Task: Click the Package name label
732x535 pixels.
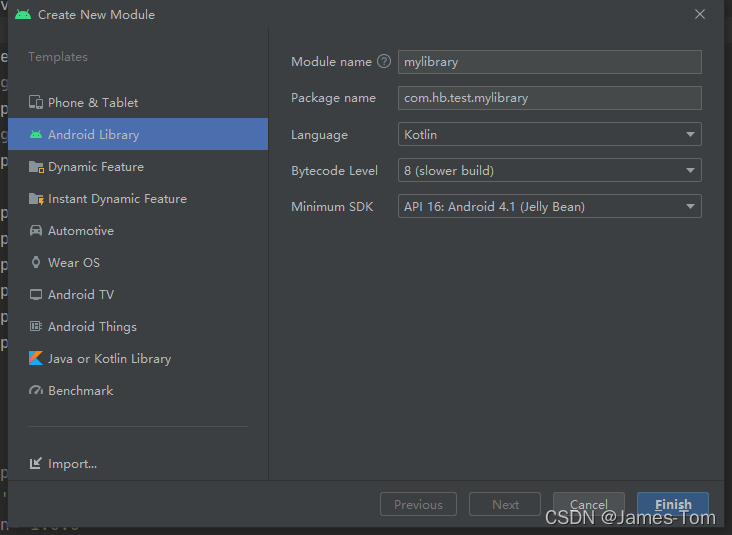Action: click(x=333, y=98)
